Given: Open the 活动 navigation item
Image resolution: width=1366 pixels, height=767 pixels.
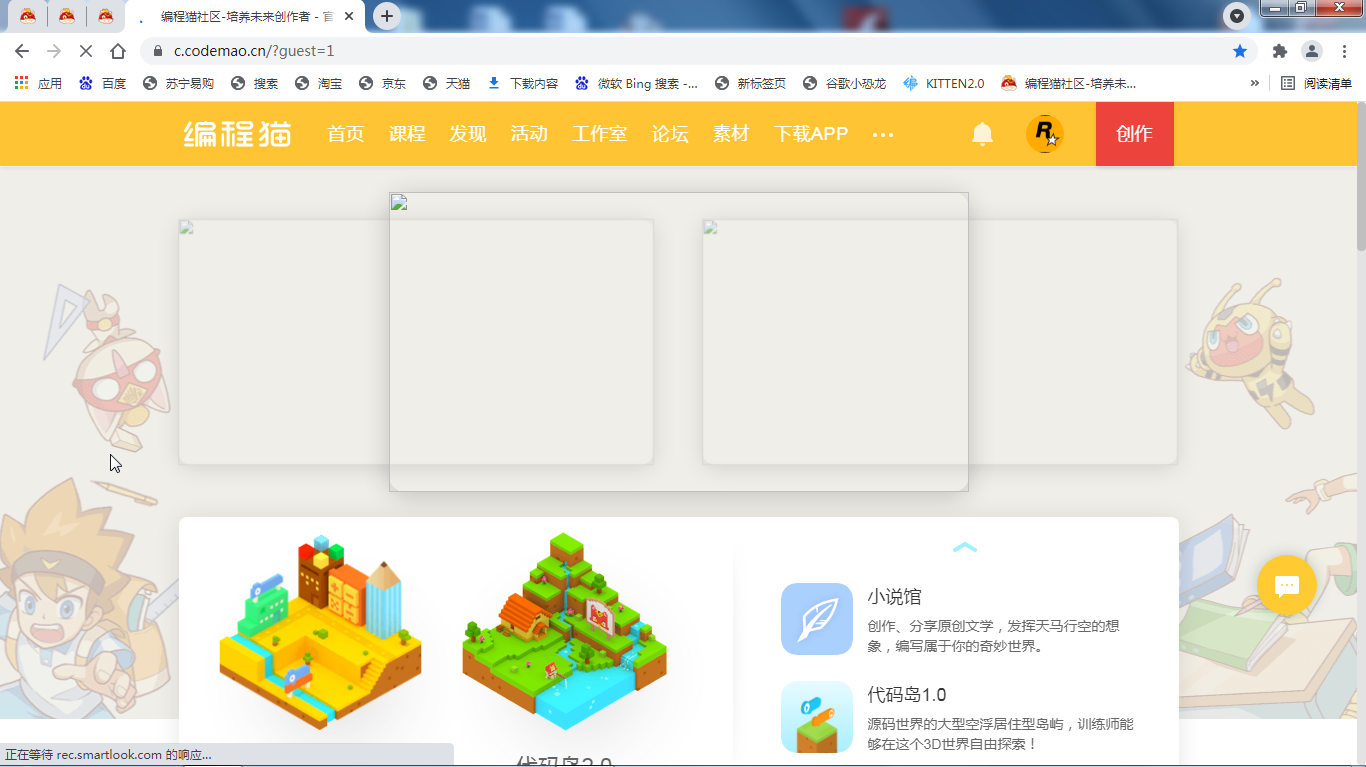Looking at the screenshot, I should 529,134.
